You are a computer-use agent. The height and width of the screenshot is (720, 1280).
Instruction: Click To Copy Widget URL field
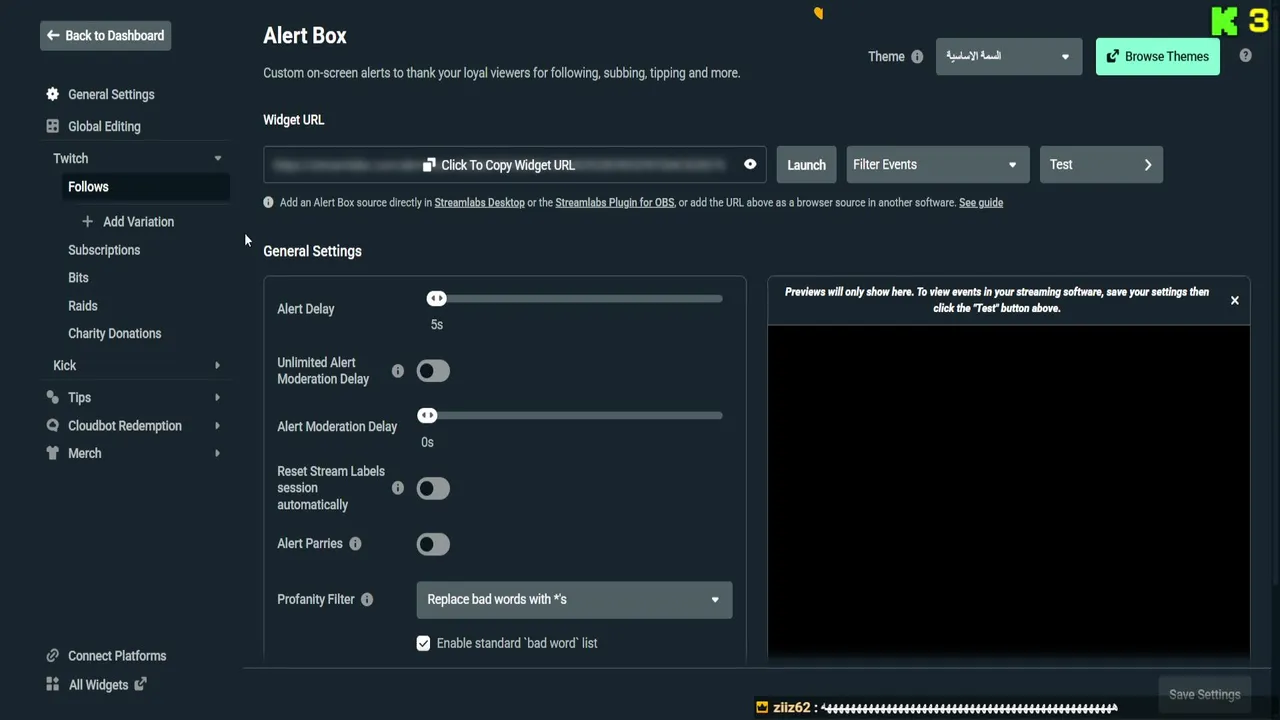515,165
